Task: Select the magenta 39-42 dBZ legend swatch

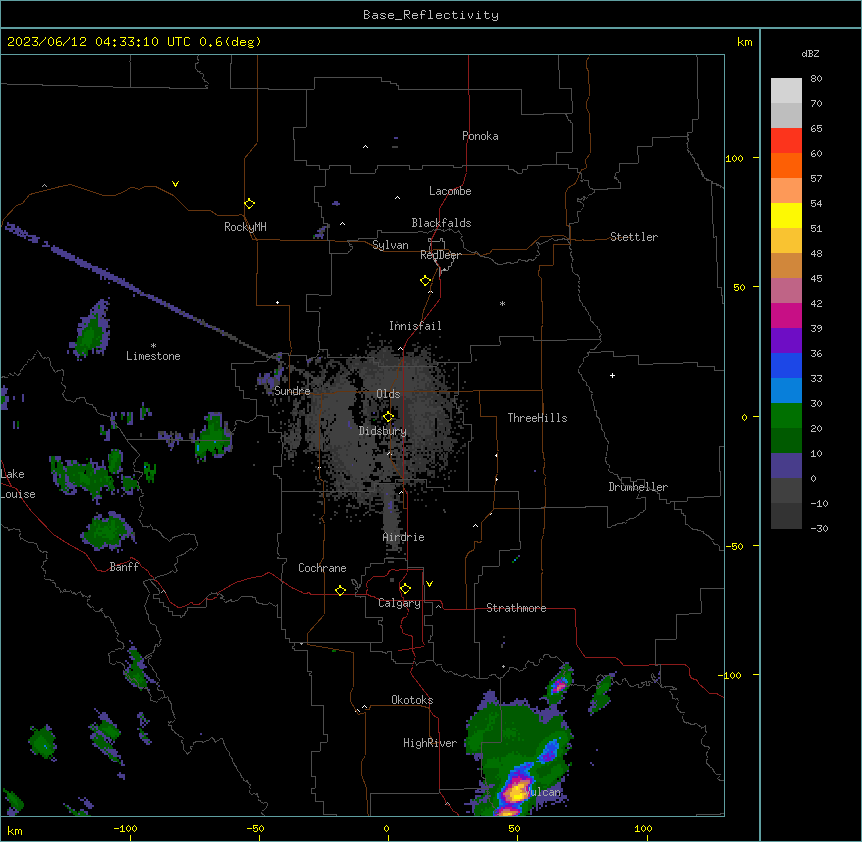Action: click(786, 315)
